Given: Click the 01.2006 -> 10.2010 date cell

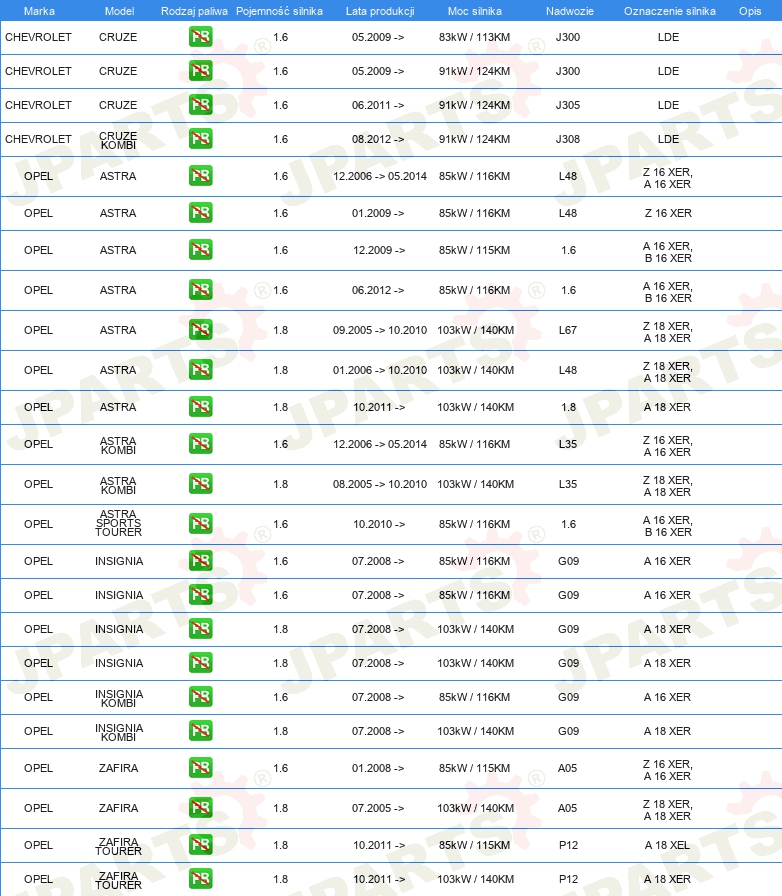Looking at the screenshot, I should point(380,370).
